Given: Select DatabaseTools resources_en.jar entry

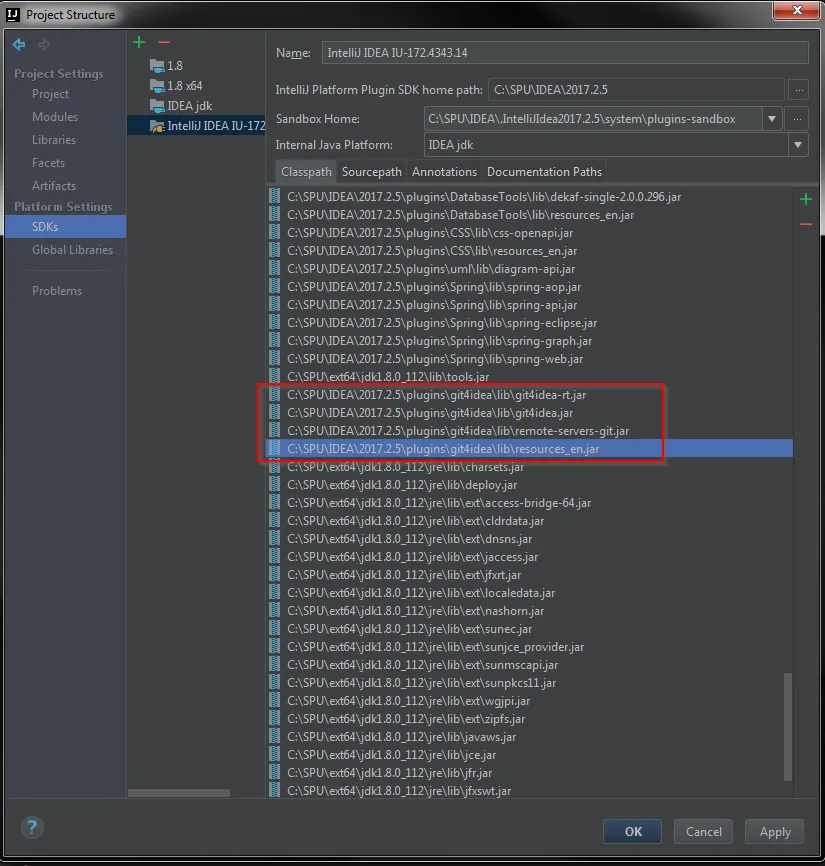Looking at the screenshot, I should pyautogui.click(x=530, y=215).
